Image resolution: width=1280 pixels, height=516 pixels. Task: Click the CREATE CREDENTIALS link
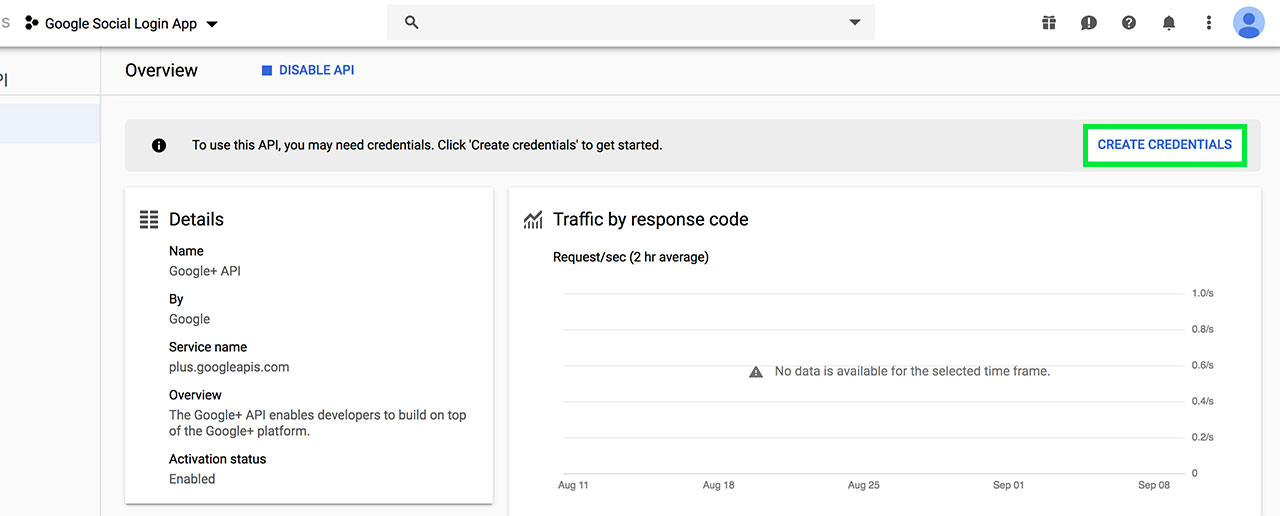[x=1165, y=145]
